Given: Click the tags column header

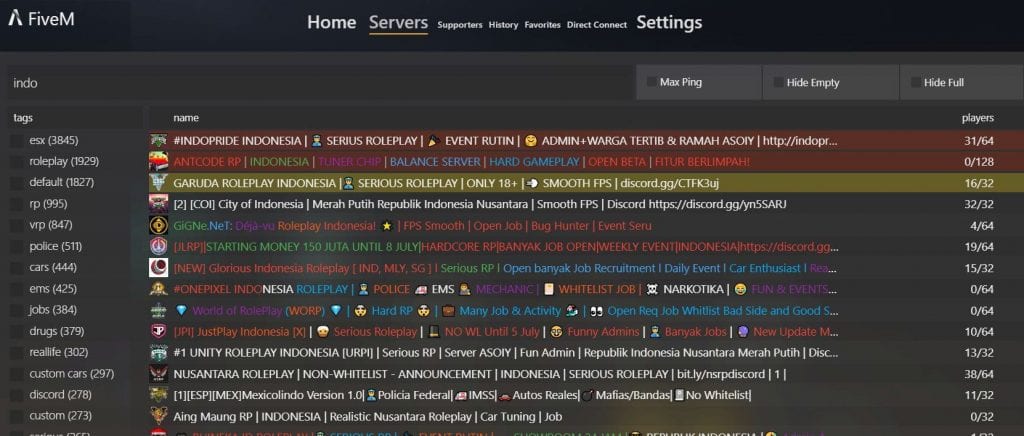Looking at the screenshot, I should point(23,118).
